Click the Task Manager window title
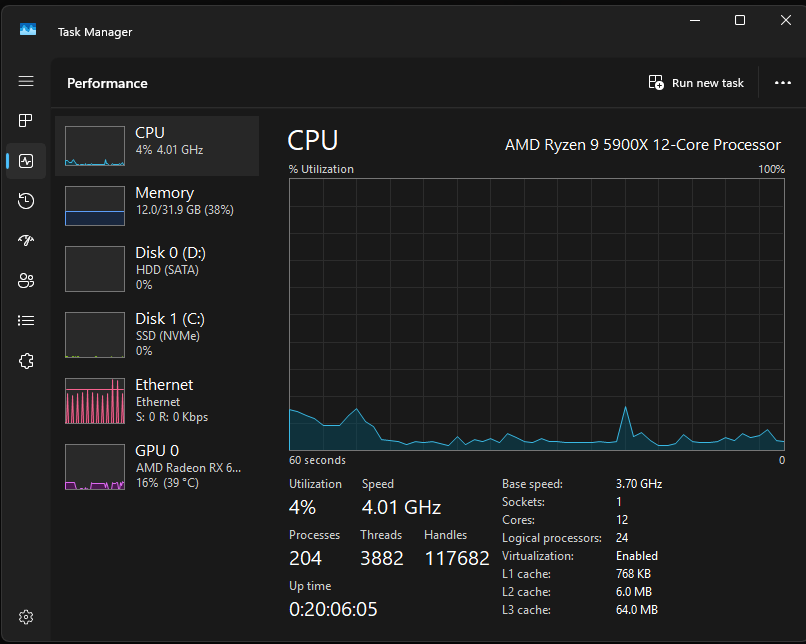This screenshot has width=806, height=644. tap(95, 32)
